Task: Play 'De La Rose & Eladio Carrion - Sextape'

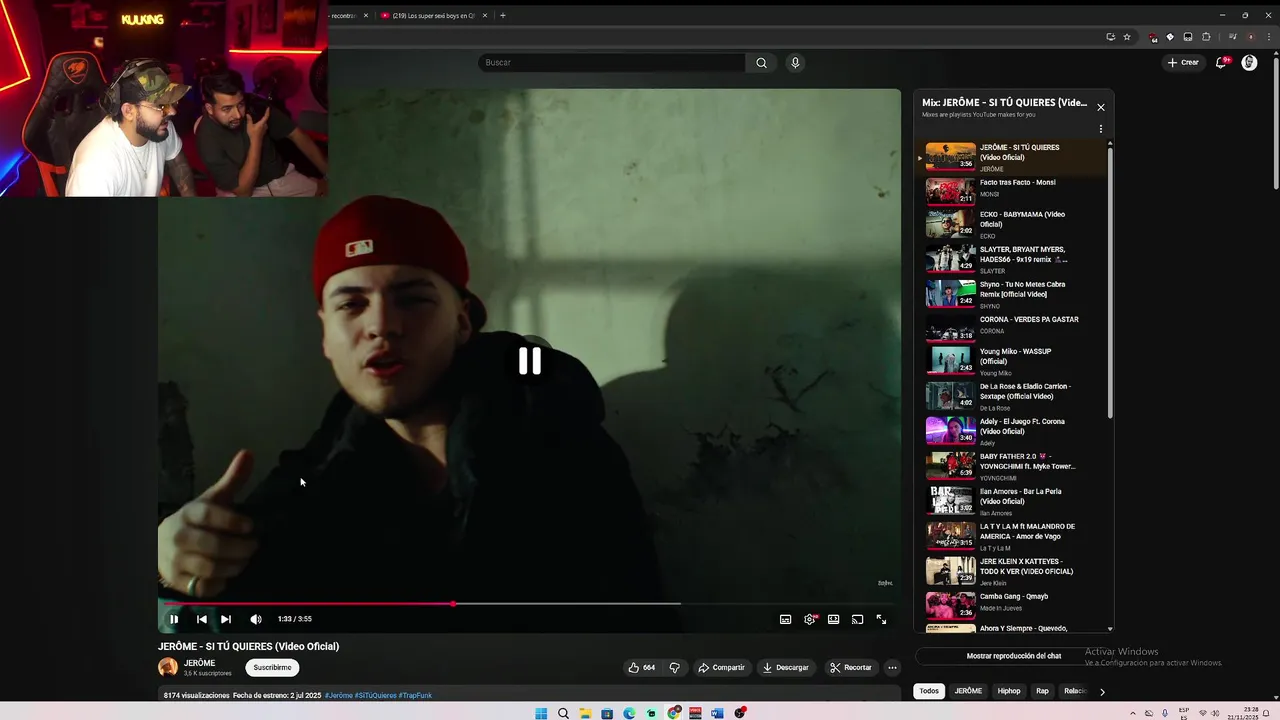Action: (1012, 396)
